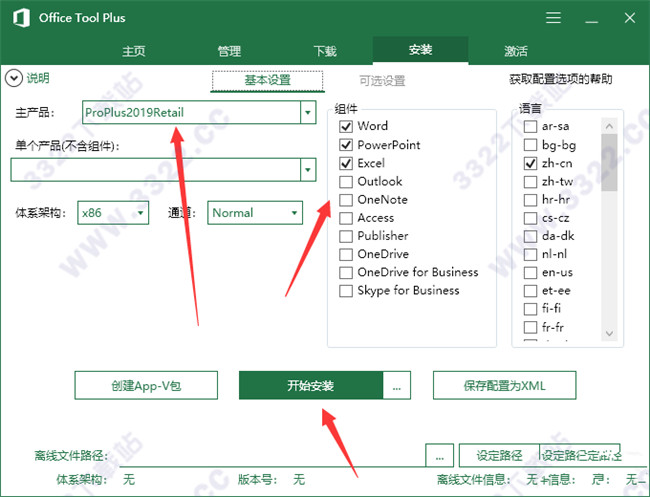The width and height of the screenshot is (650, 497).
Task: Click the 离线文件路径 browse ellipsis button
Action: point(439,456)
